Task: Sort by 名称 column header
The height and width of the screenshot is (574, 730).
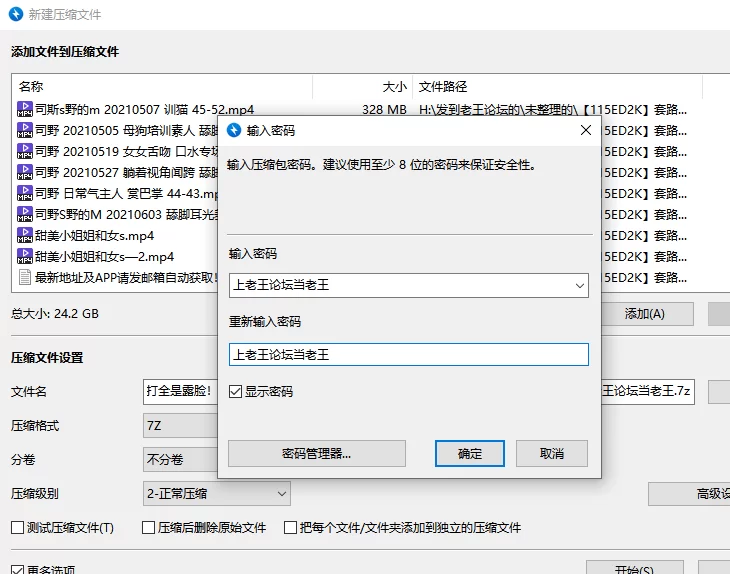Action: pyautogui.click(x=162, y=87)
